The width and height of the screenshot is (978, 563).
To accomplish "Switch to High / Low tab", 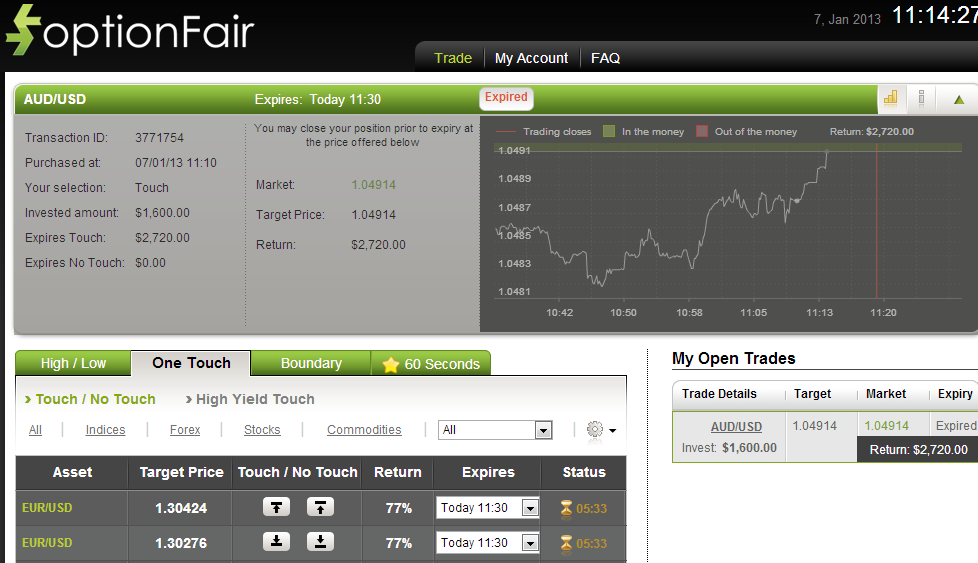I will point(73,363).
